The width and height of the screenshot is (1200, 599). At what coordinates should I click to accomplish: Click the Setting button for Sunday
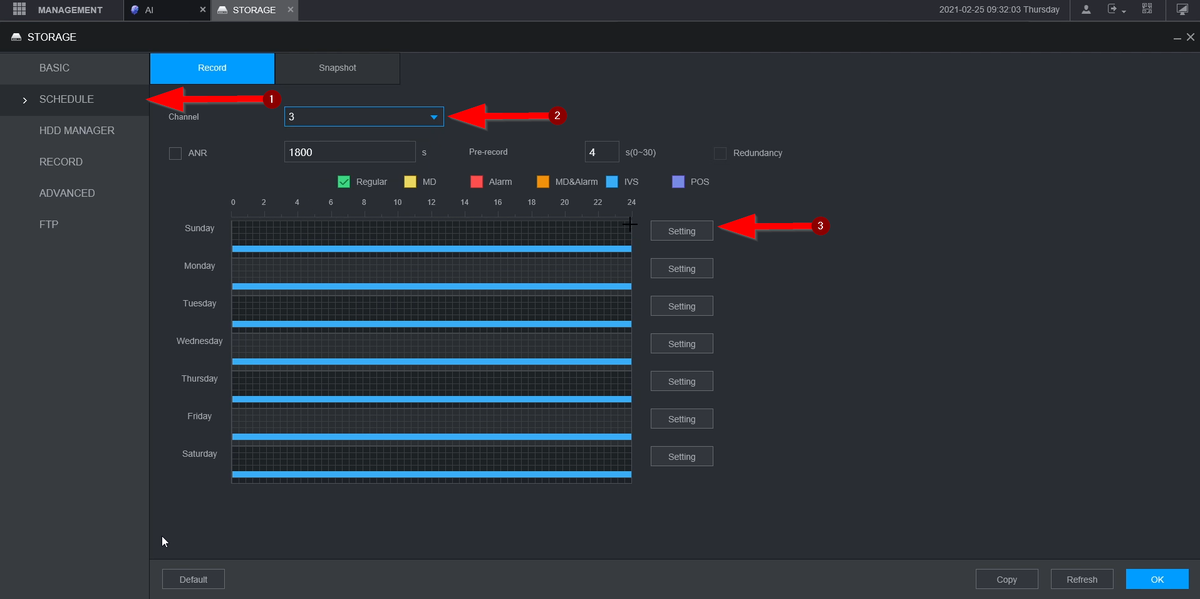[681, 231]
